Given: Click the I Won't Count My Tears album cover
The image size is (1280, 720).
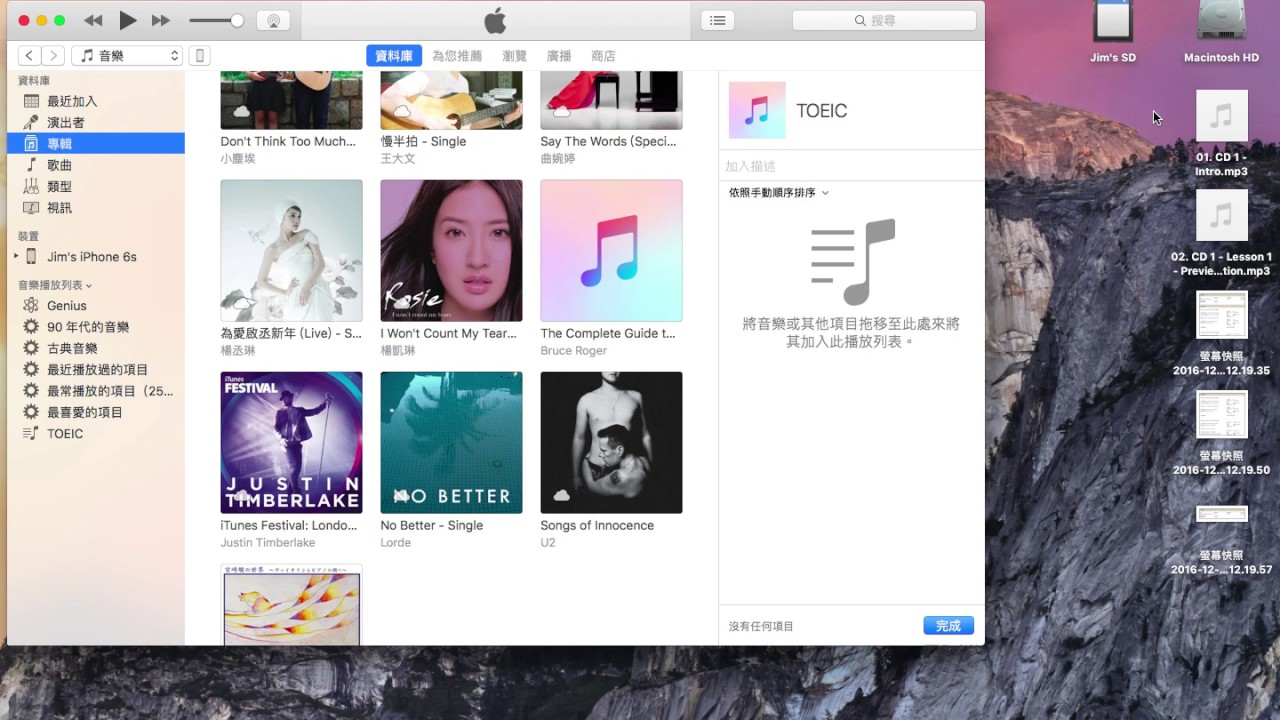Looking at the screenshot, I should (451, 250).
